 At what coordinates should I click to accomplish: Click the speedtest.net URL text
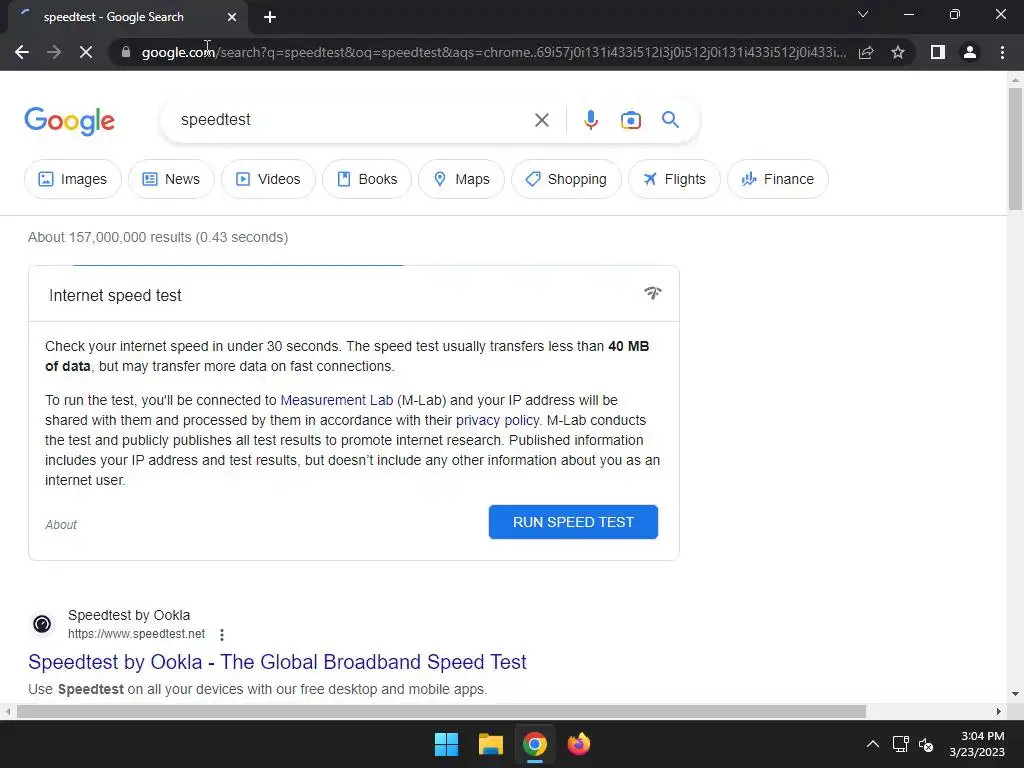click(x=136, y=634)
